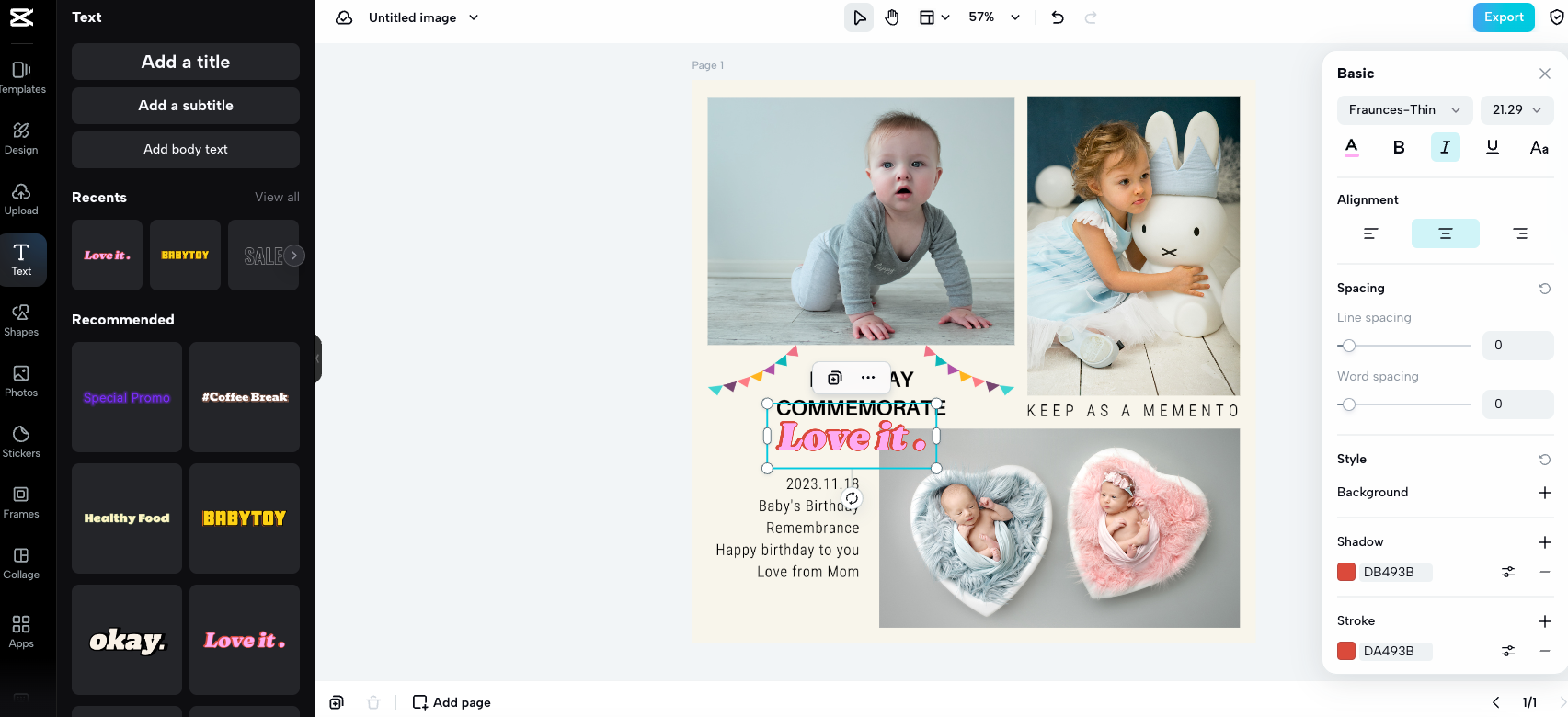Screen dimensions: 1568x717
Task: Change text letter case (Aa)
Action: (x=1539, y=147)
